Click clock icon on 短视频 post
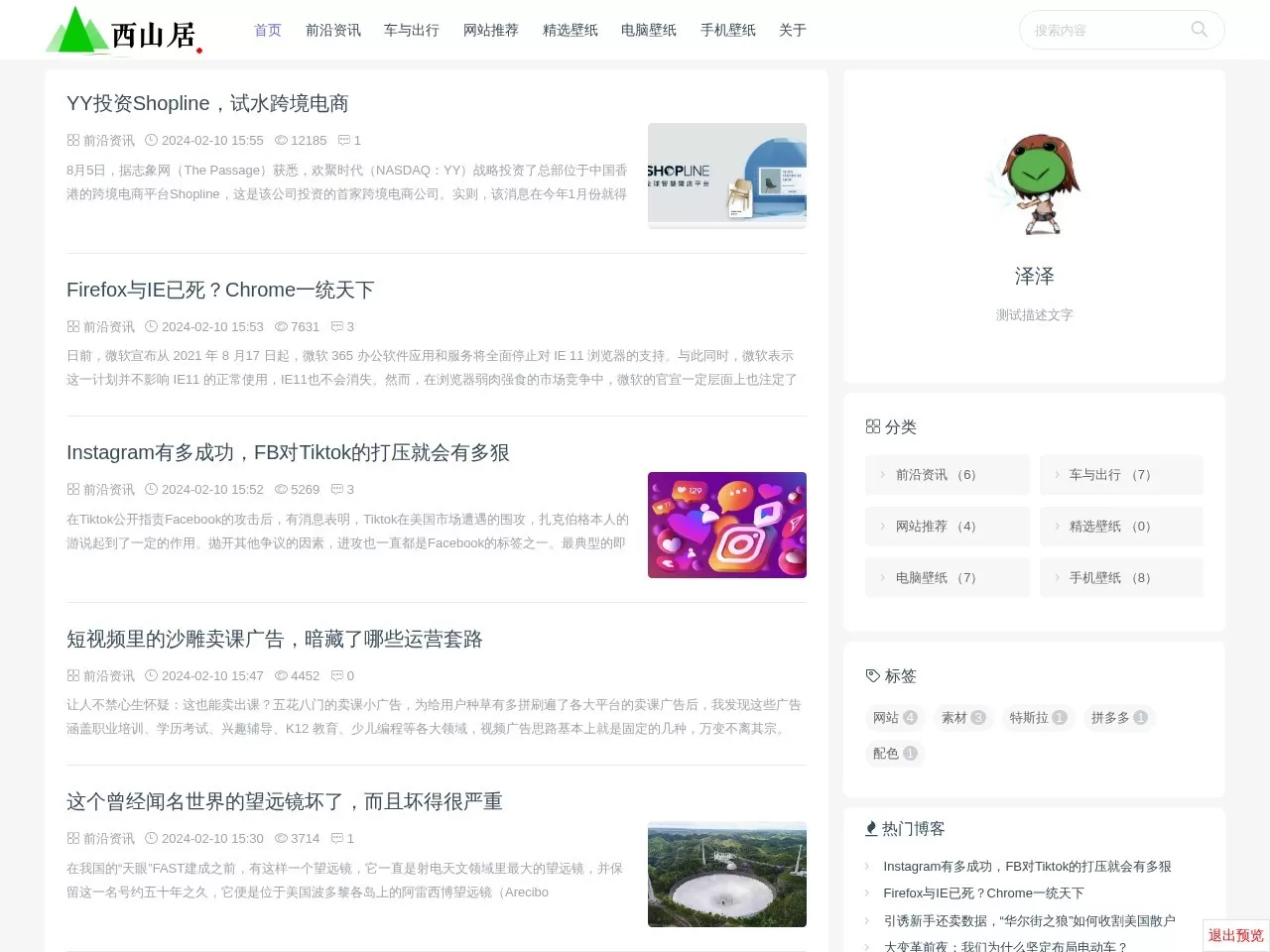The width and height of the screenshot is (1270, 952). click(152, 676)
